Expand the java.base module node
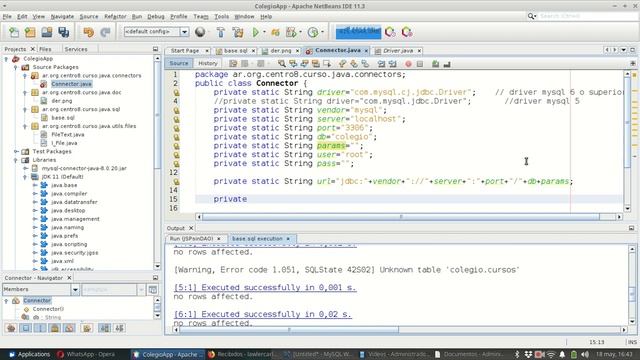The height and width of the screenshot is (360, 640). point(35,185)
